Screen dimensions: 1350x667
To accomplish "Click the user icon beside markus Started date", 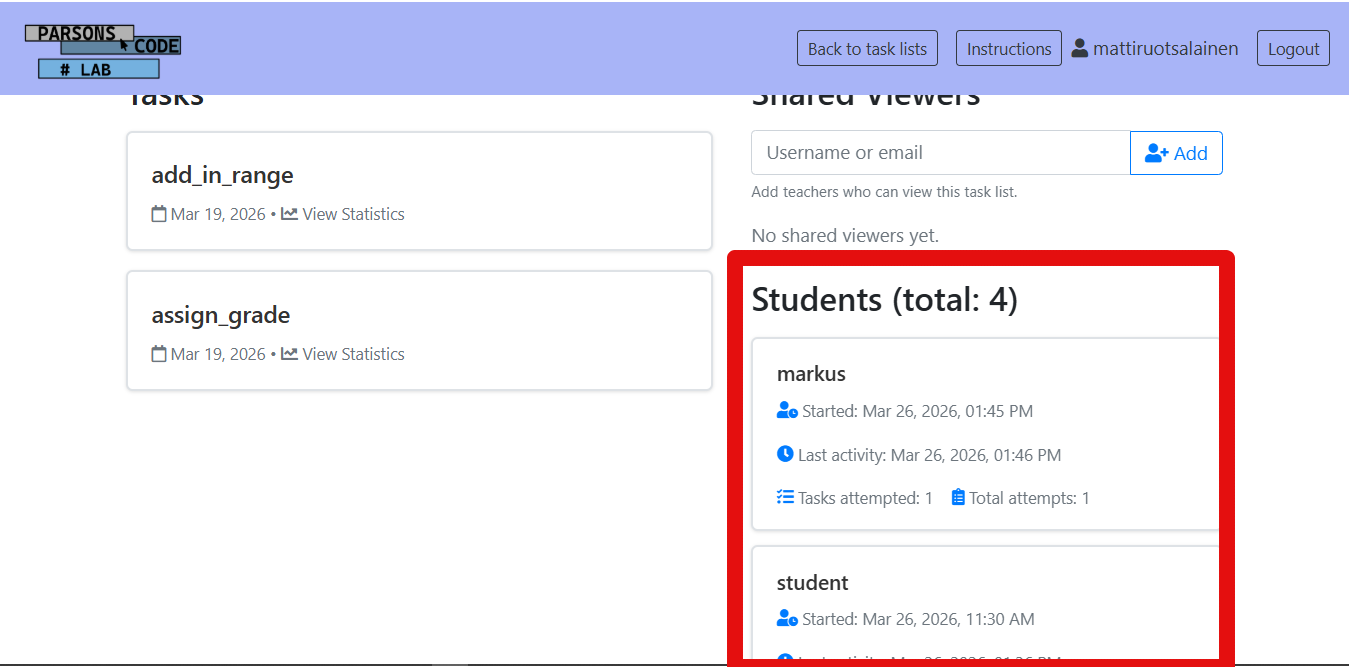I will [787, 409].
